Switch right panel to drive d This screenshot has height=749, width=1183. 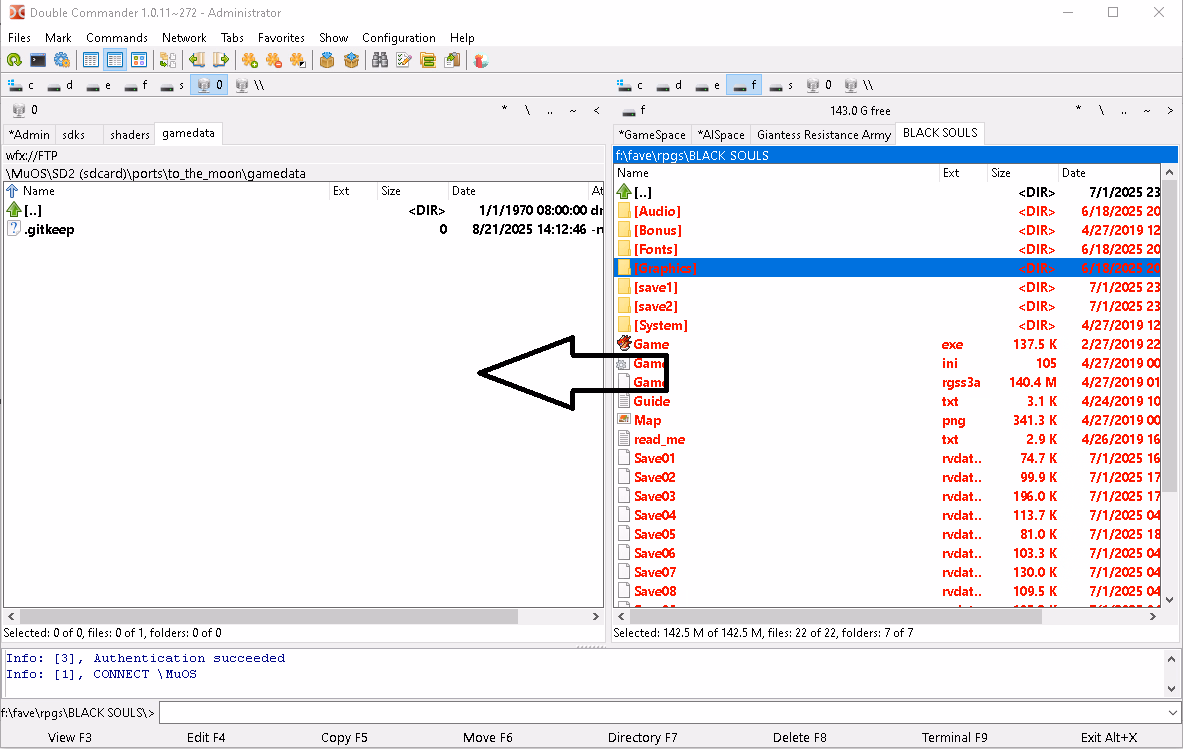[x=669, y=85]
